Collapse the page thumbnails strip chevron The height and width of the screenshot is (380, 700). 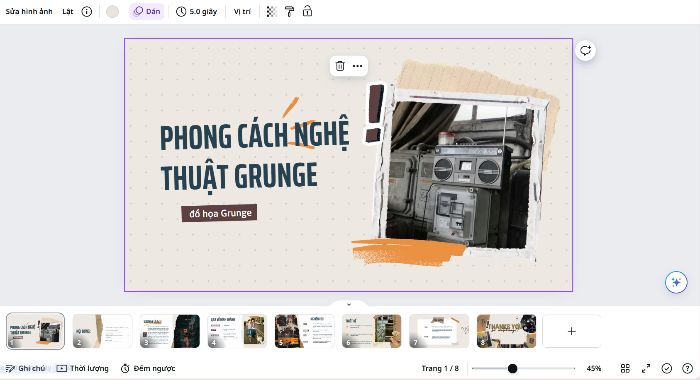349,304
